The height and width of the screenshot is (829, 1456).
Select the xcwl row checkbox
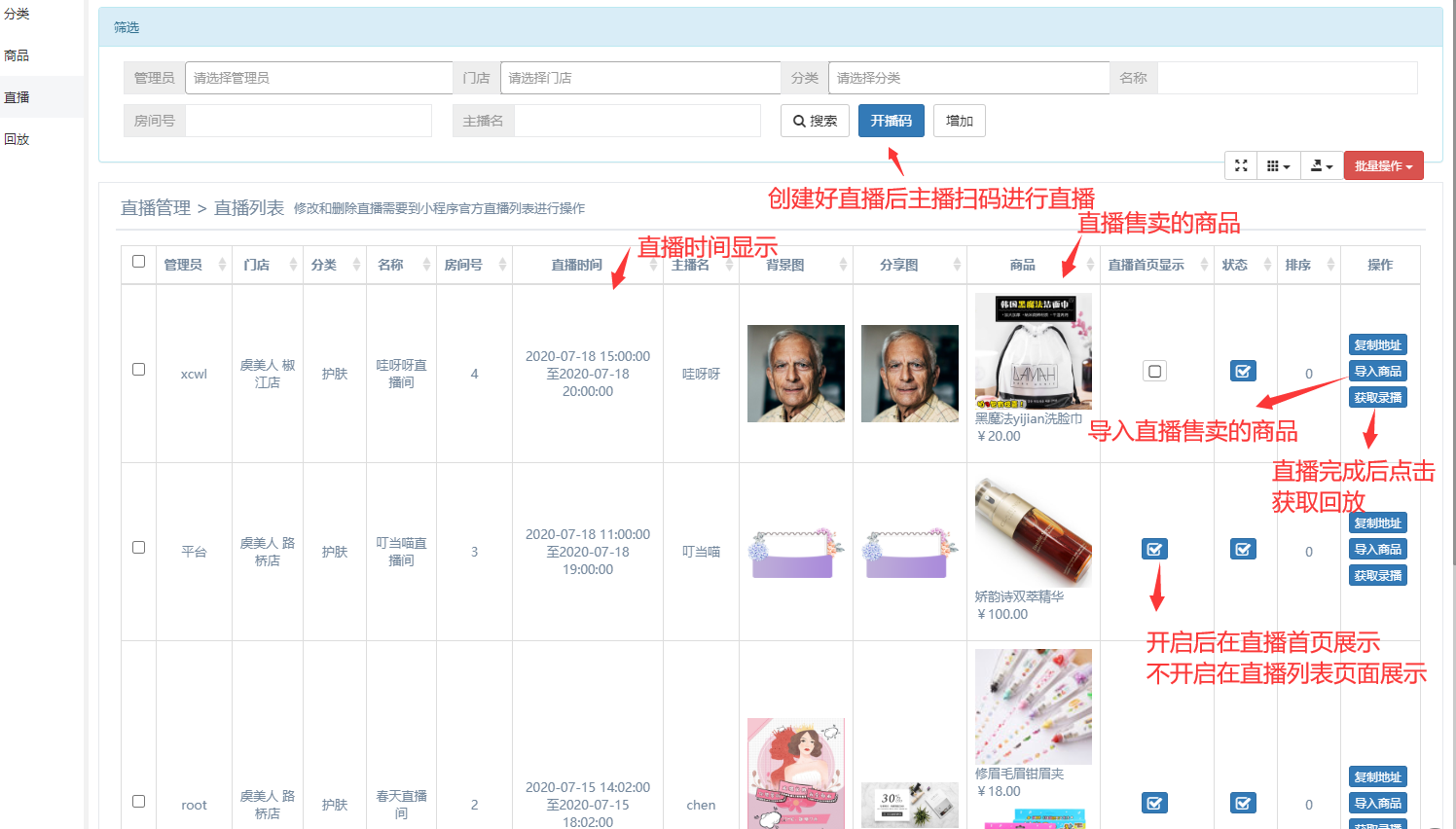[x=138, y=370]
